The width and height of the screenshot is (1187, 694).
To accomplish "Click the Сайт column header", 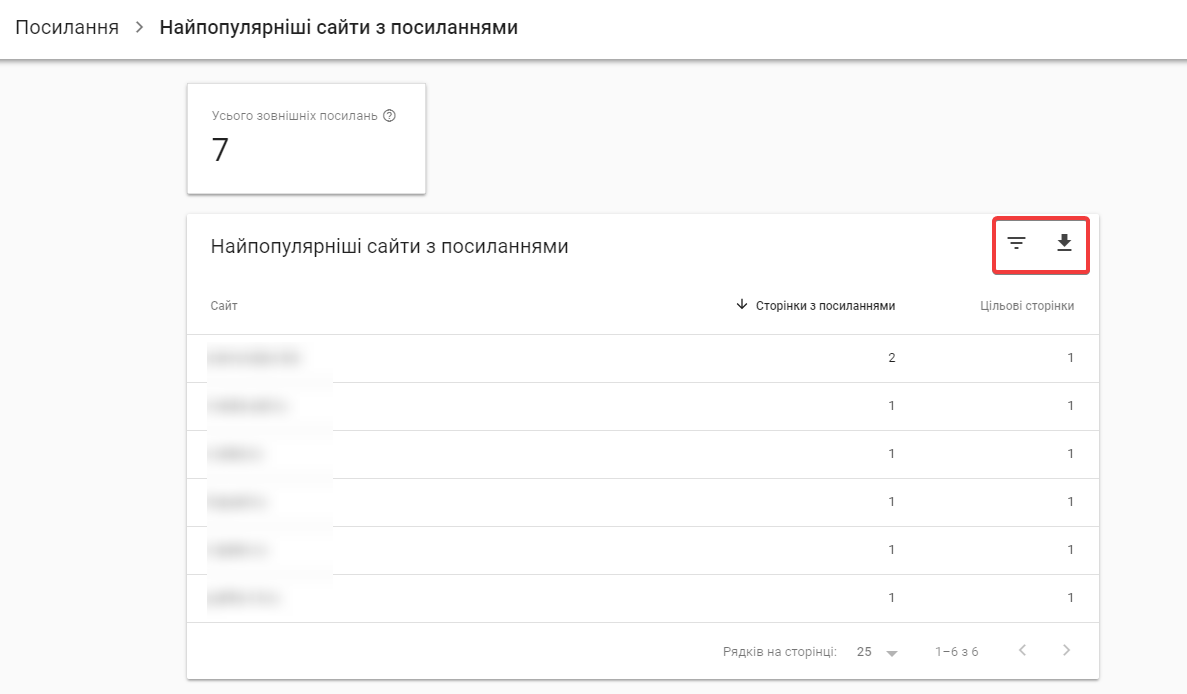I will point(224,306).
